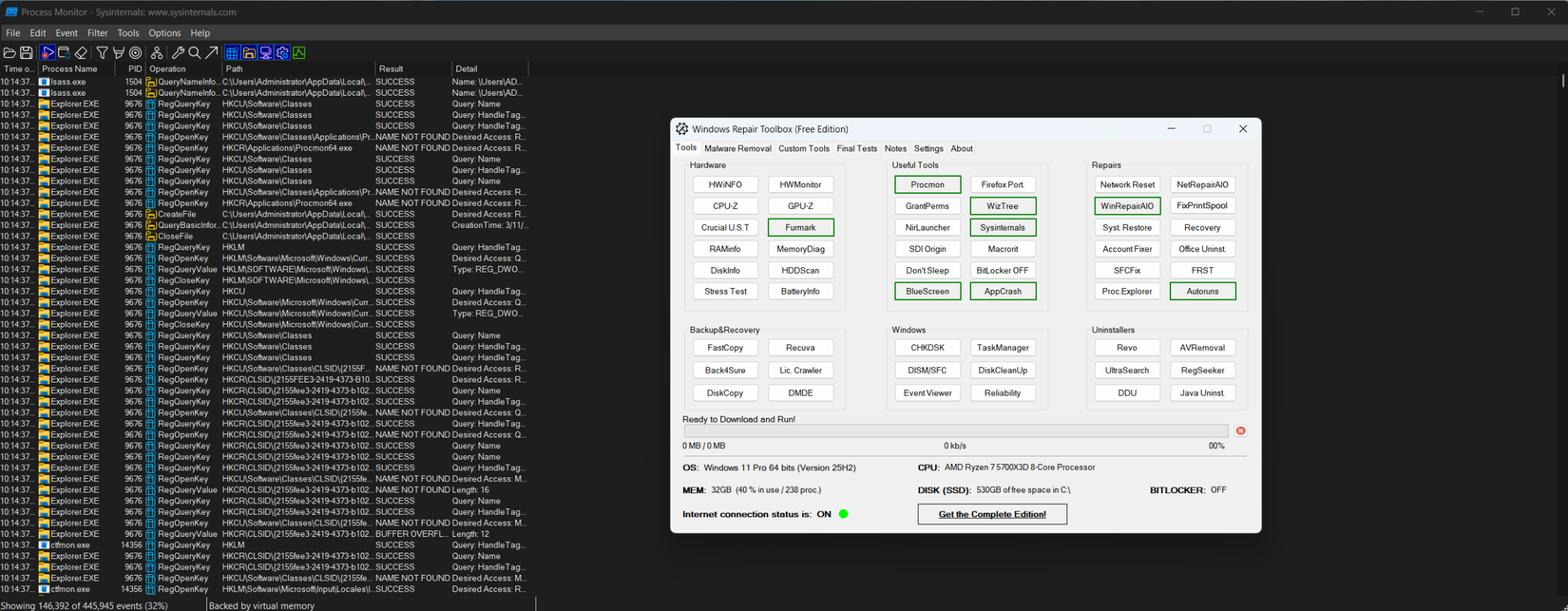The image size is (1568, 611).
Task: Click the download progress bar in Repair Toolbox
Action: point(956,431)
